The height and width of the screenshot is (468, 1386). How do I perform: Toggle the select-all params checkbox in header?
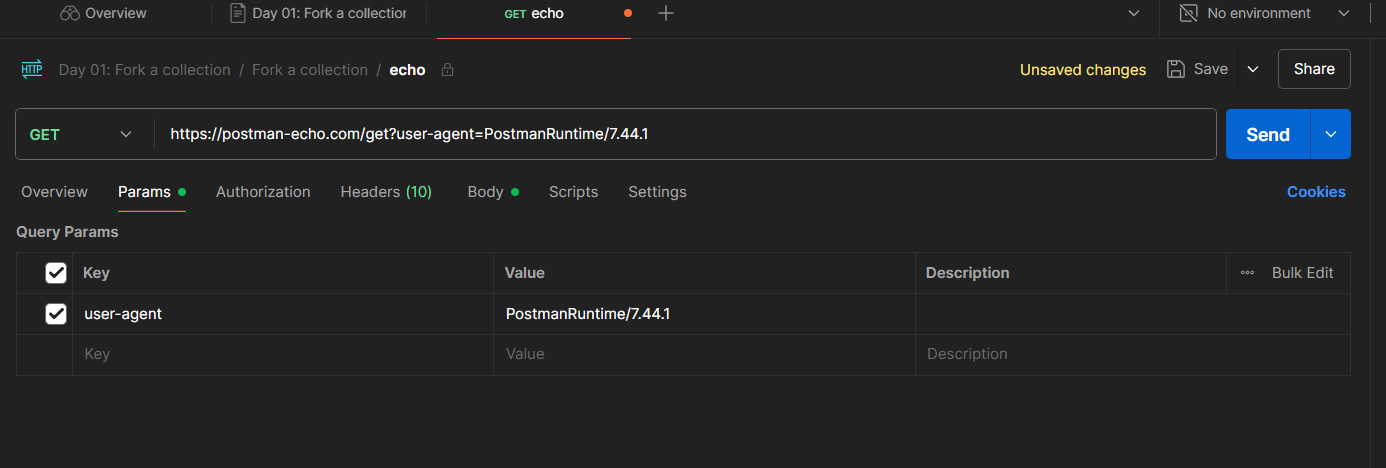point(56,273)
